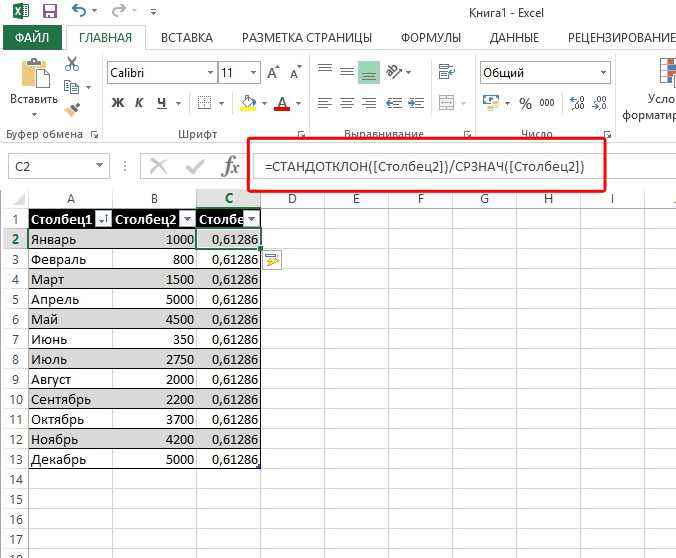Viewport: 676px width, 558px height.
Task: Select column D header
Action: (x=292, y=199)
